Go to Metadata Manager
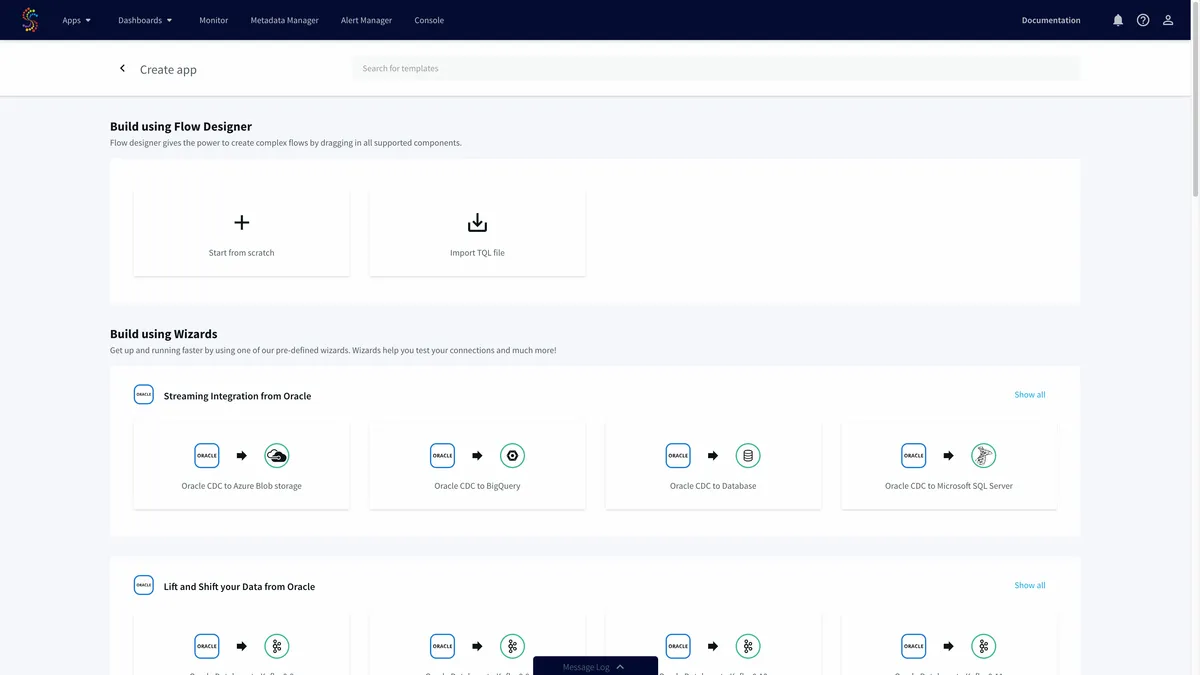The width and height of the screenshot is (1200, 675). (284, 20)
